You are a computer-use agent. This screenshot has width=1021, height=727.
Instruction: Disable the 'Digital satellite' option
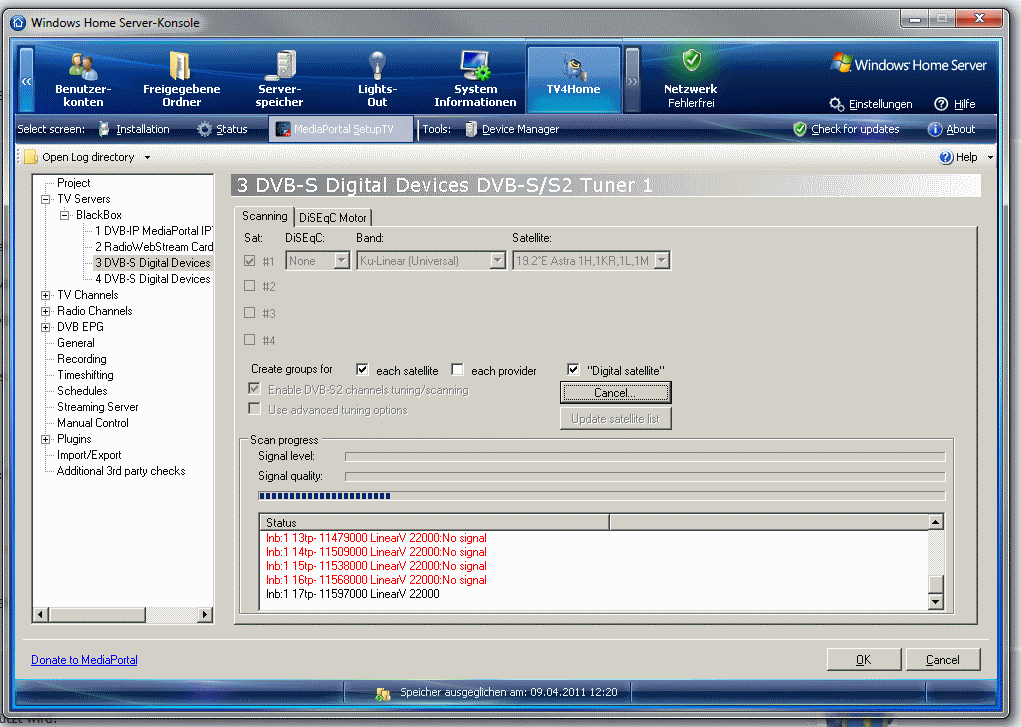coord(572,369)
